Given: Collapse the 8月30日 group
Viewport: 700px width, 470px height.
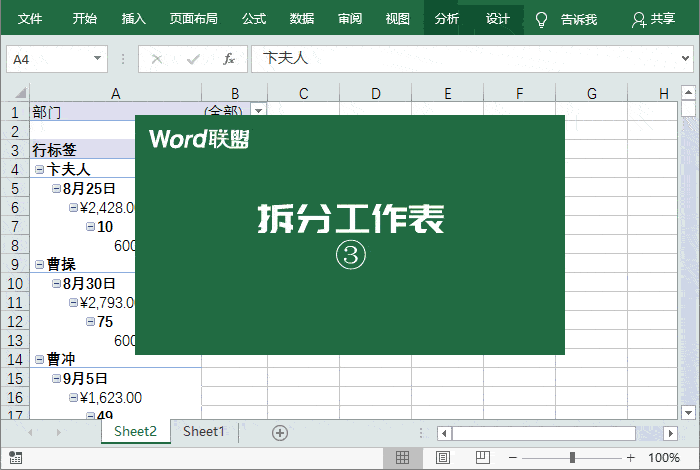Looking at the screenshot, I should [x=56, y=283].
